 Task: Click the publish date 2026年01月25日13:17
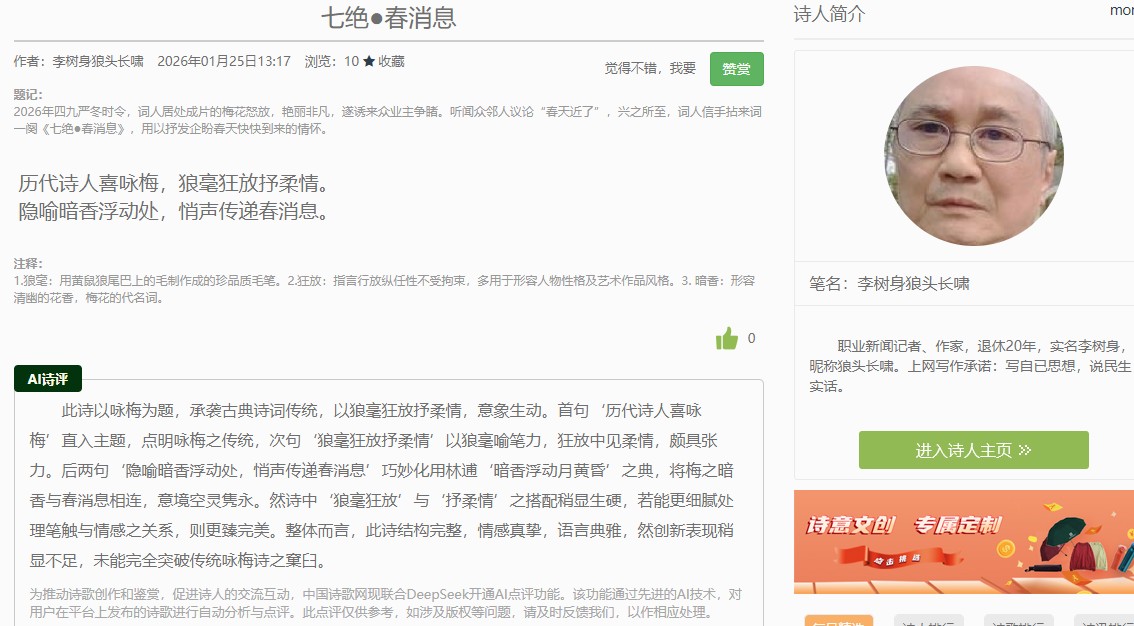224,61
